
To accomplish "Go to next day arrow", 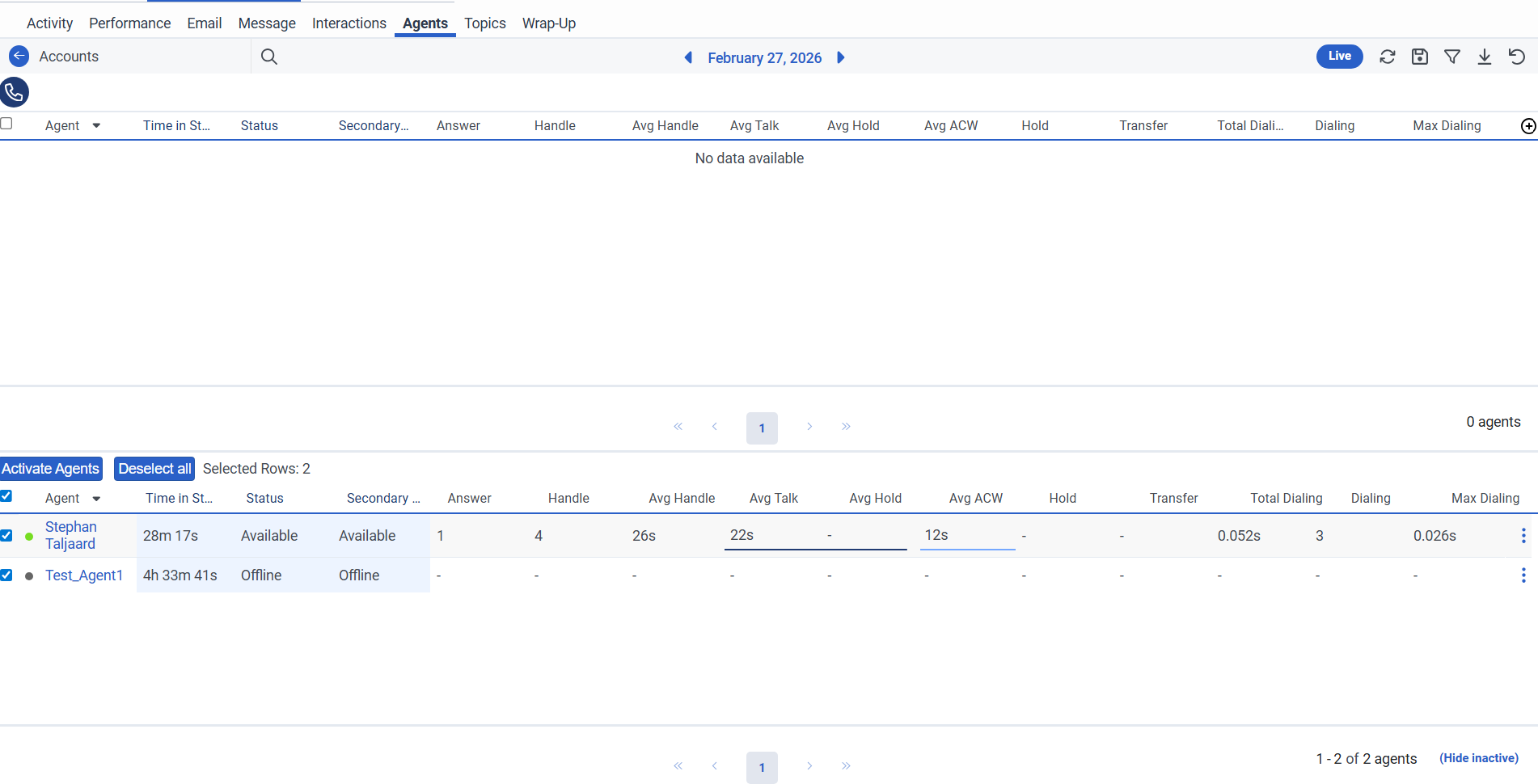I will [841, 57].
